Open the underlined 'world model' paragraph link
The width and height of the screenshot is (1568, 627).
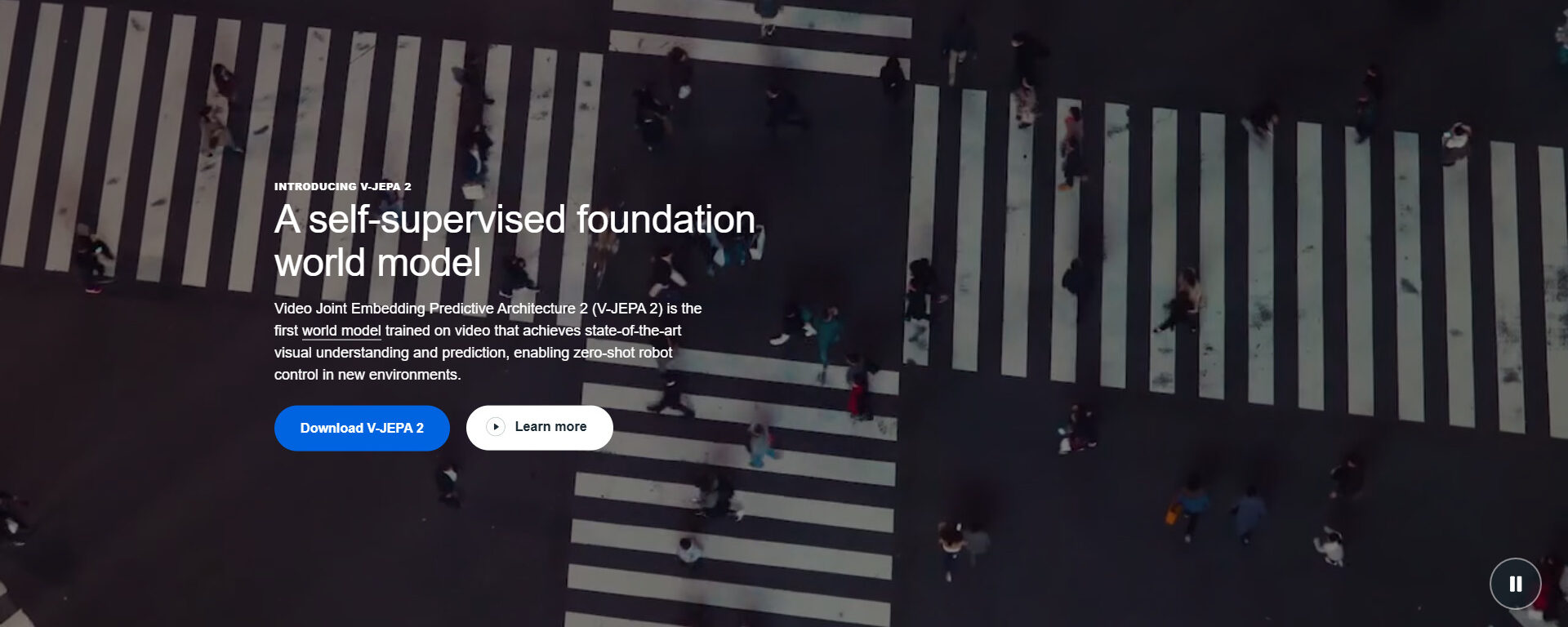click(341, 331)
